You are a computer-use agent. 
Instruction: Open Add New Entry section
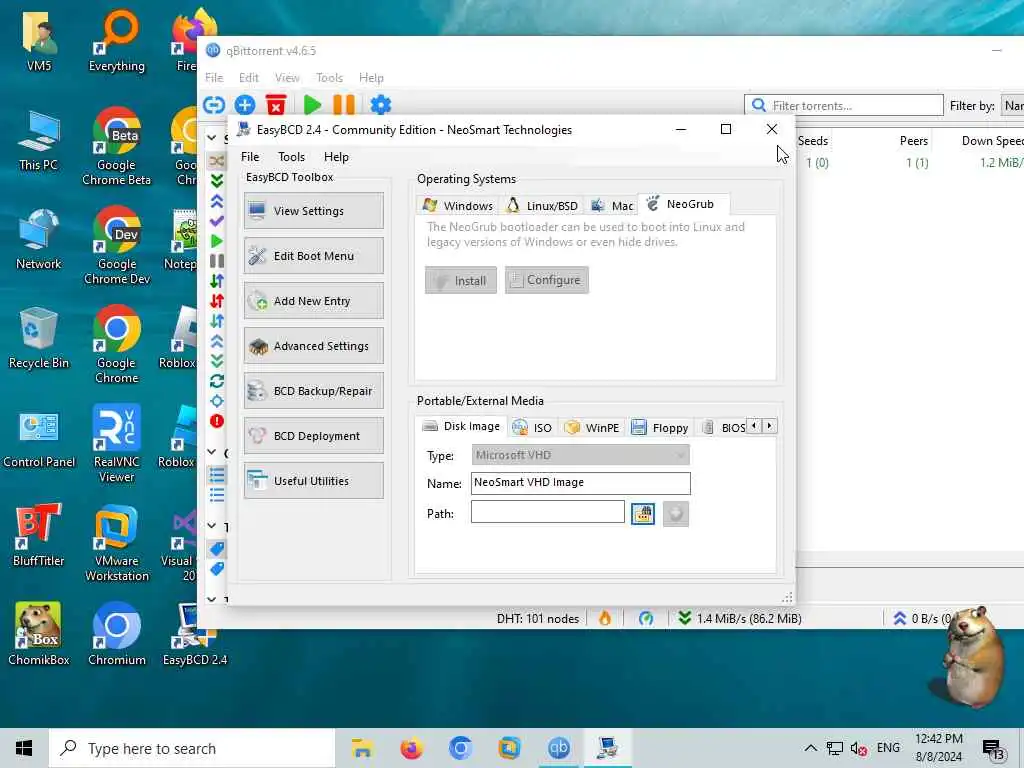(313, 301)
